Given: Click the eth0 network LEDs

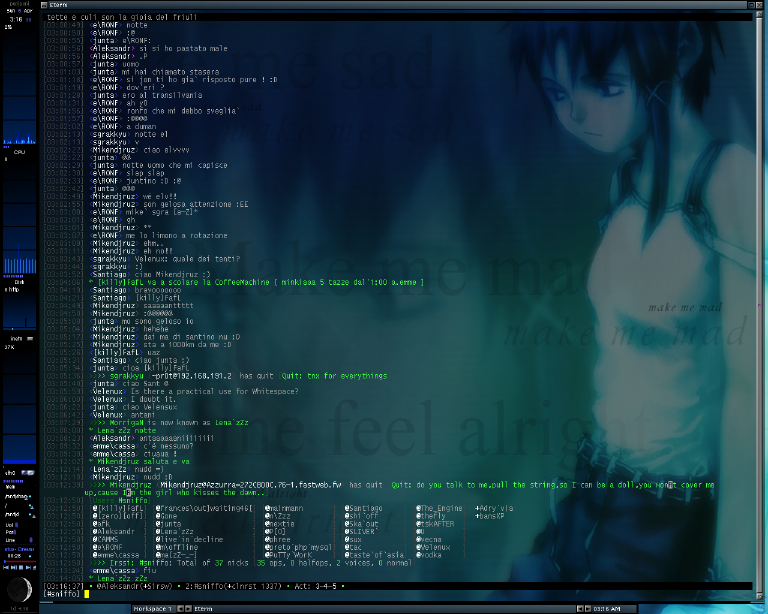Looking at the screenshot, I should coord(28,473).
